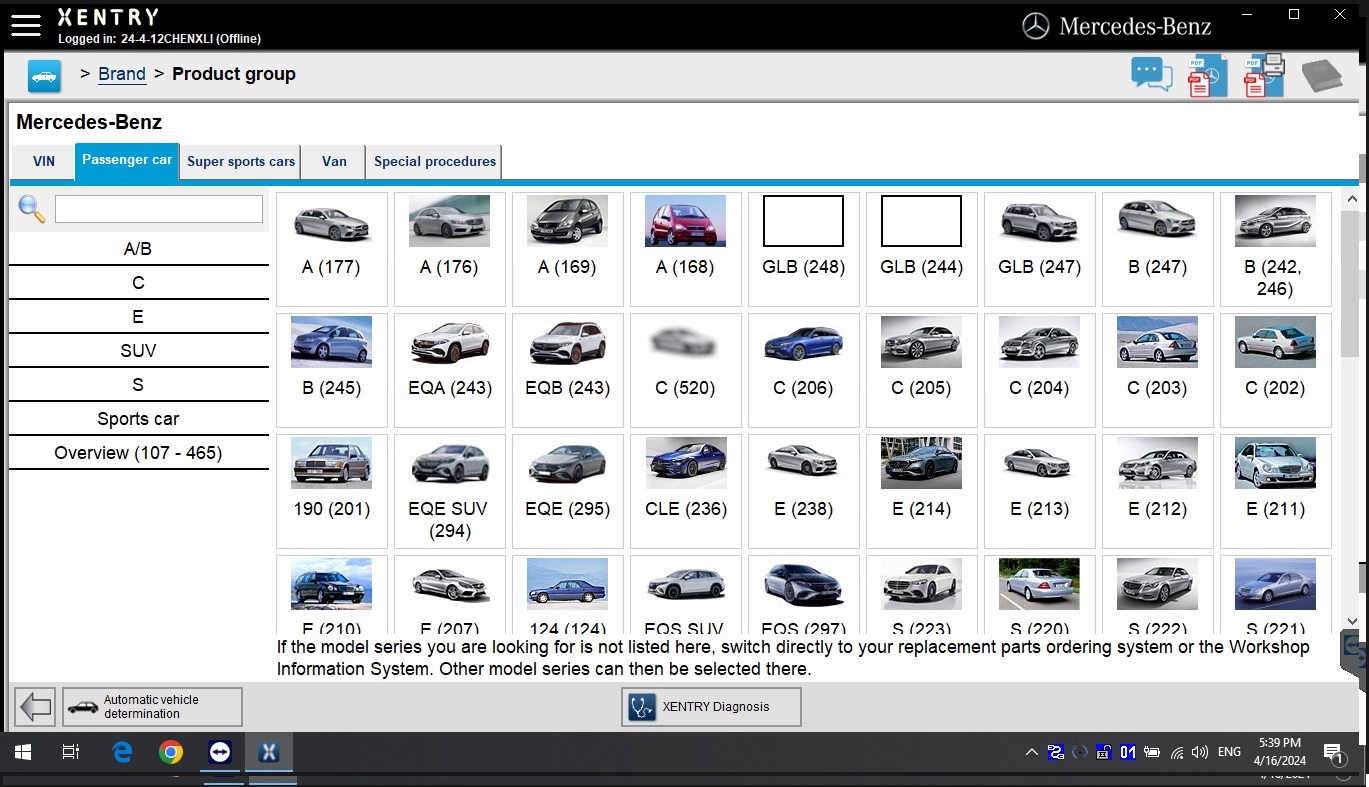Image resolution: width=1369 pixels, height=787 pixels.
Task: Switch to the Super sports cars tab
Action: [241, 162]
